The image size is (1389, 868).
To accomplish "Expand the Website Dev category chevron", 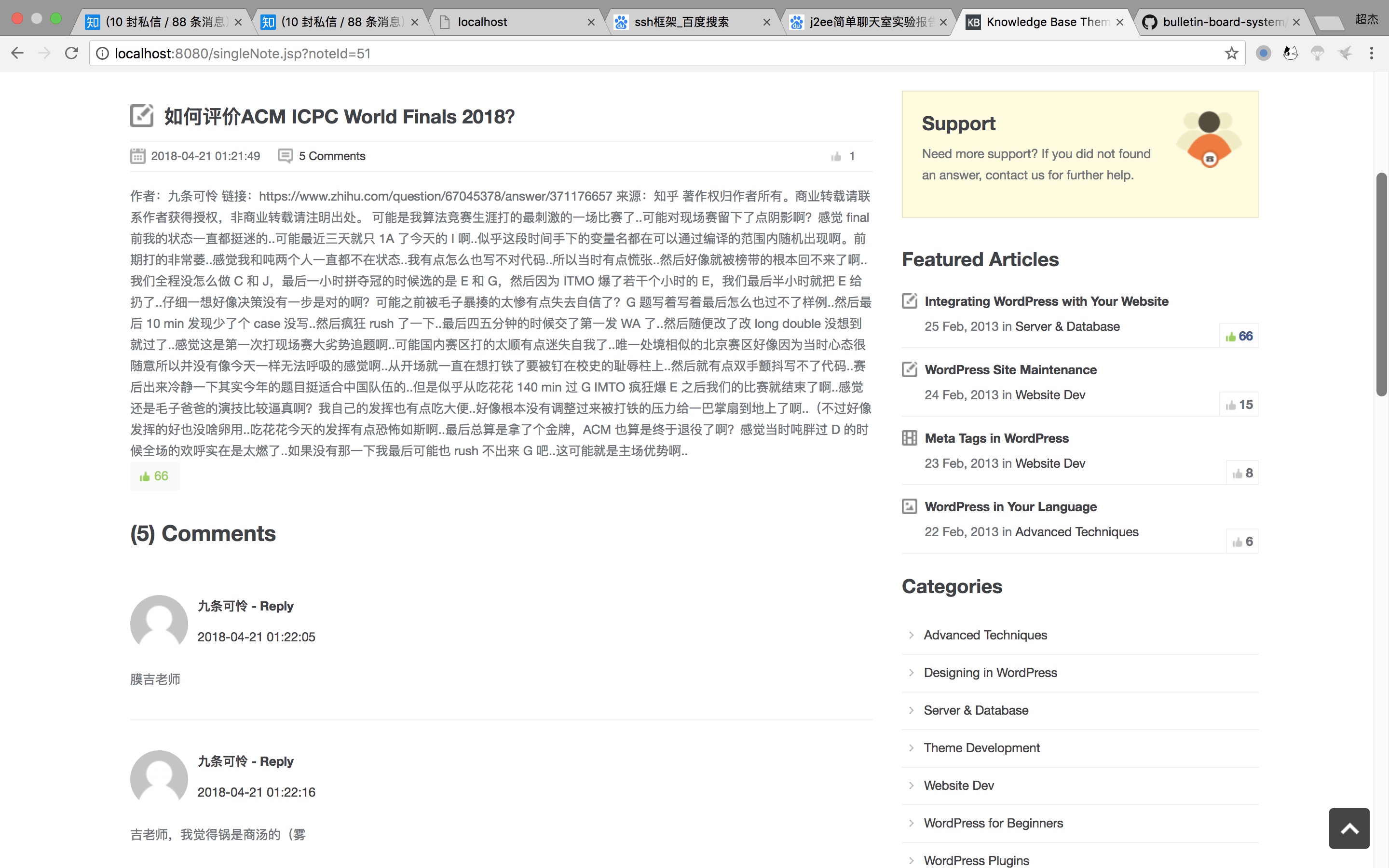I will pos(911,786).
